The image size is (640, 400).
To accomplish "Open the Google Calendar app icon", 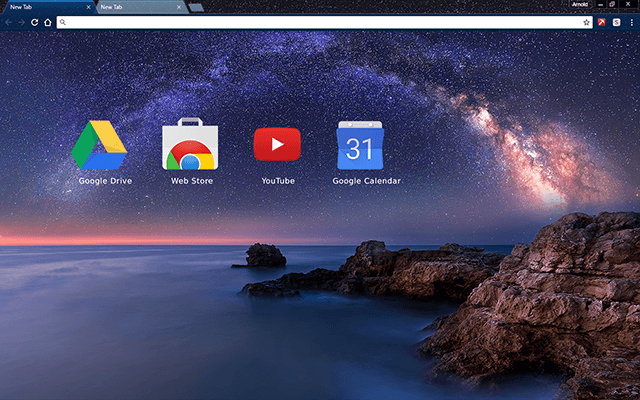I will pyautogui.click(x=360, y=146).
